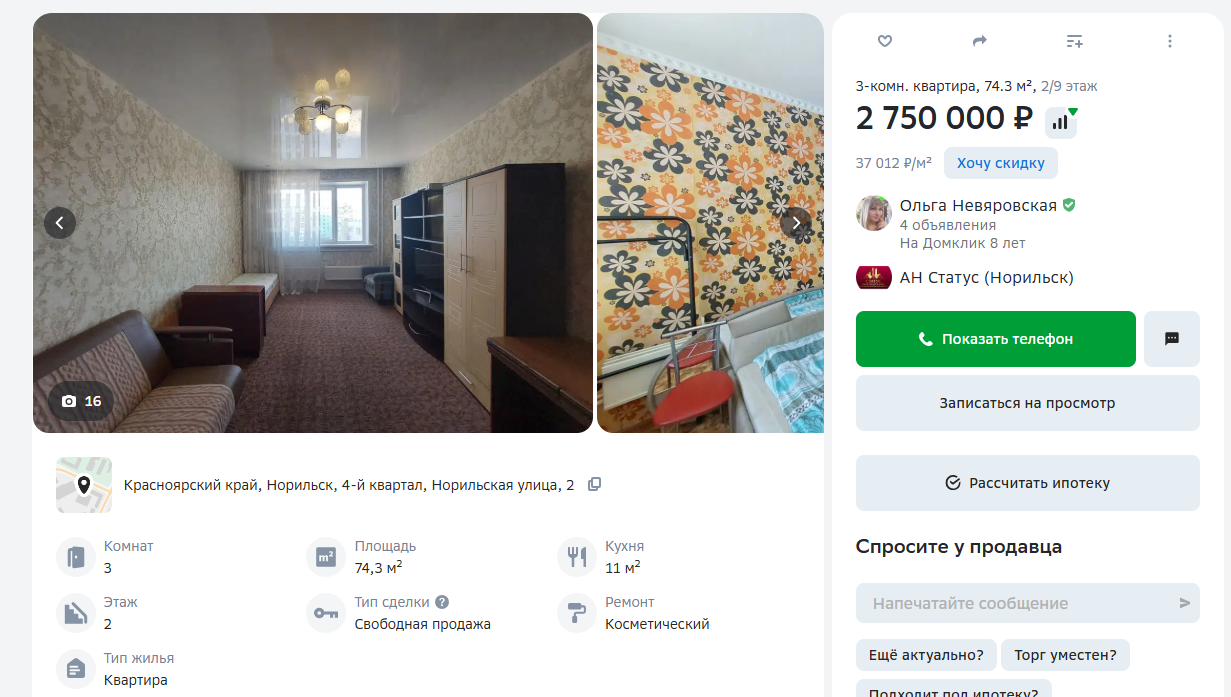Open price history chart icon
This screenshot has width=1231, height=697.
[x=1061, y=122]
